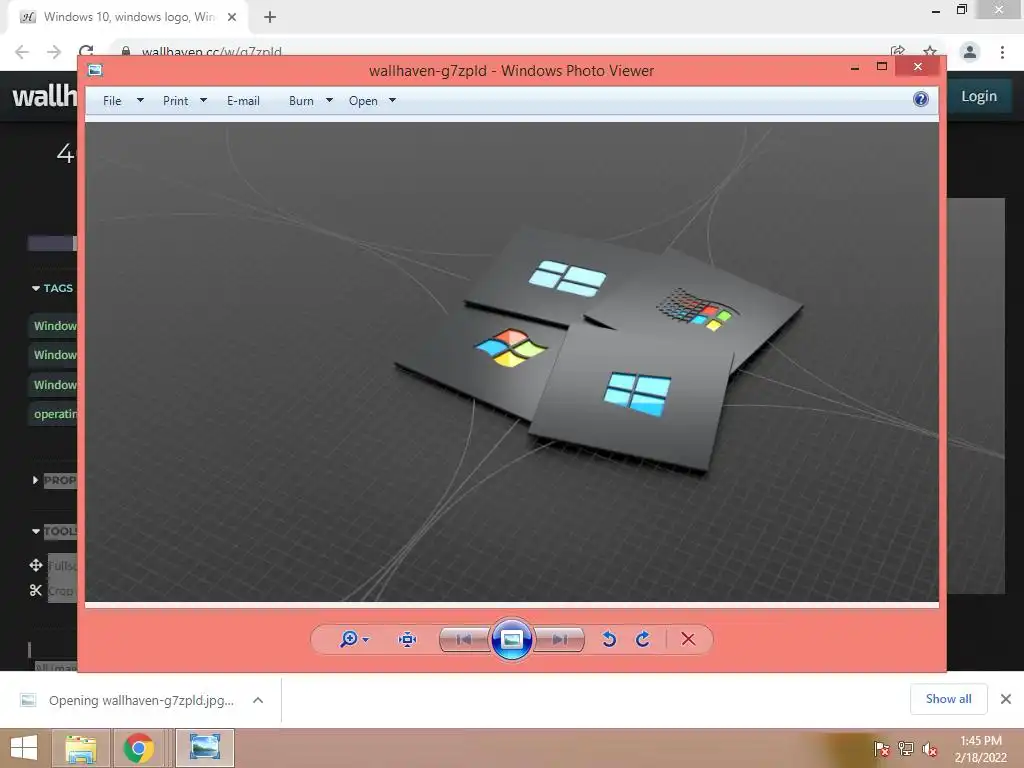
Task: Collapse the TOOLS section
Action: pos(54,531)
